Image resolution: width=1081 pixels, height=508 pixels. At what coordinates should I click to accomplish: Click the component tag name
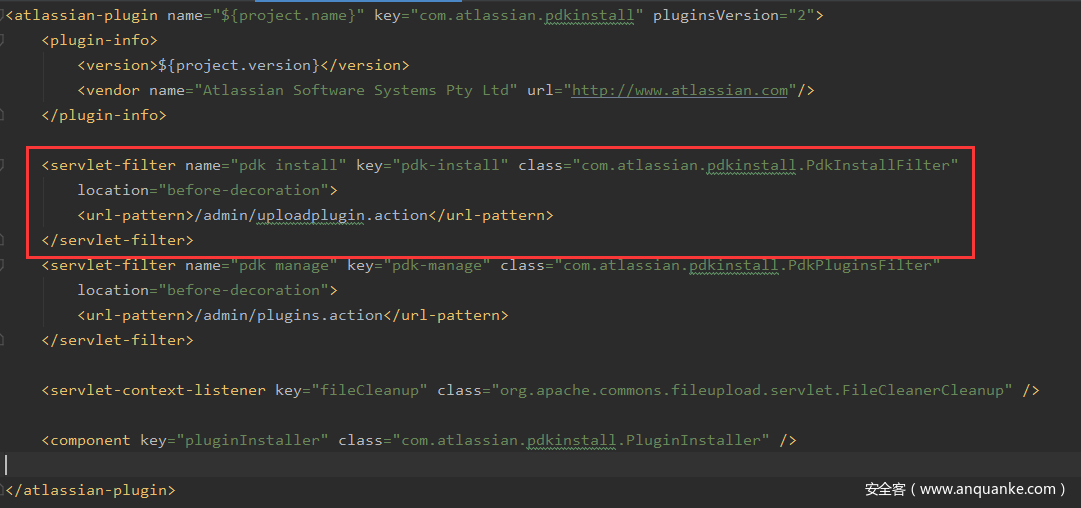[90, 440]
